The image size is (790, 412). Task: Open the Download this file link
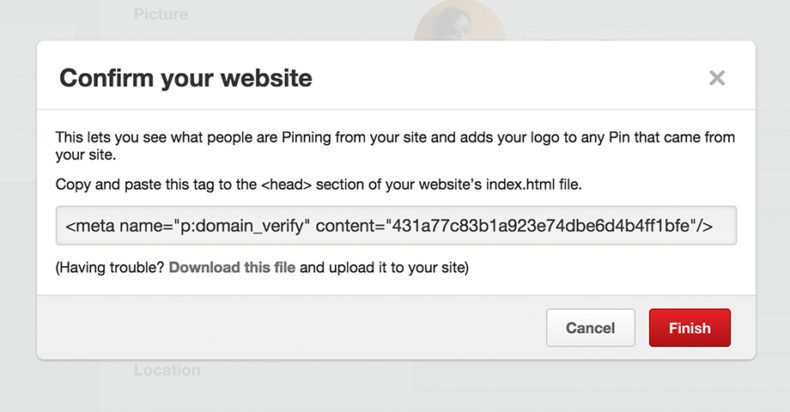click(232, 267)
